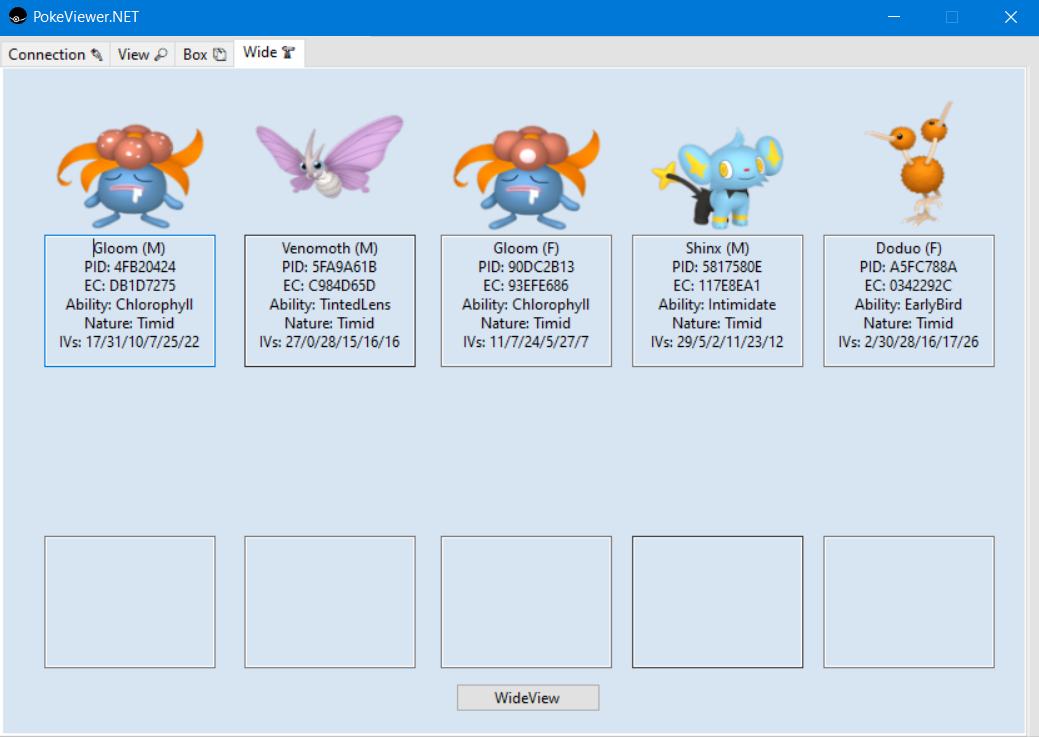Image resolution: width=1039 pixels, height=737 pixels.
Task: Open the Connection tab
Action: point(55,54)
